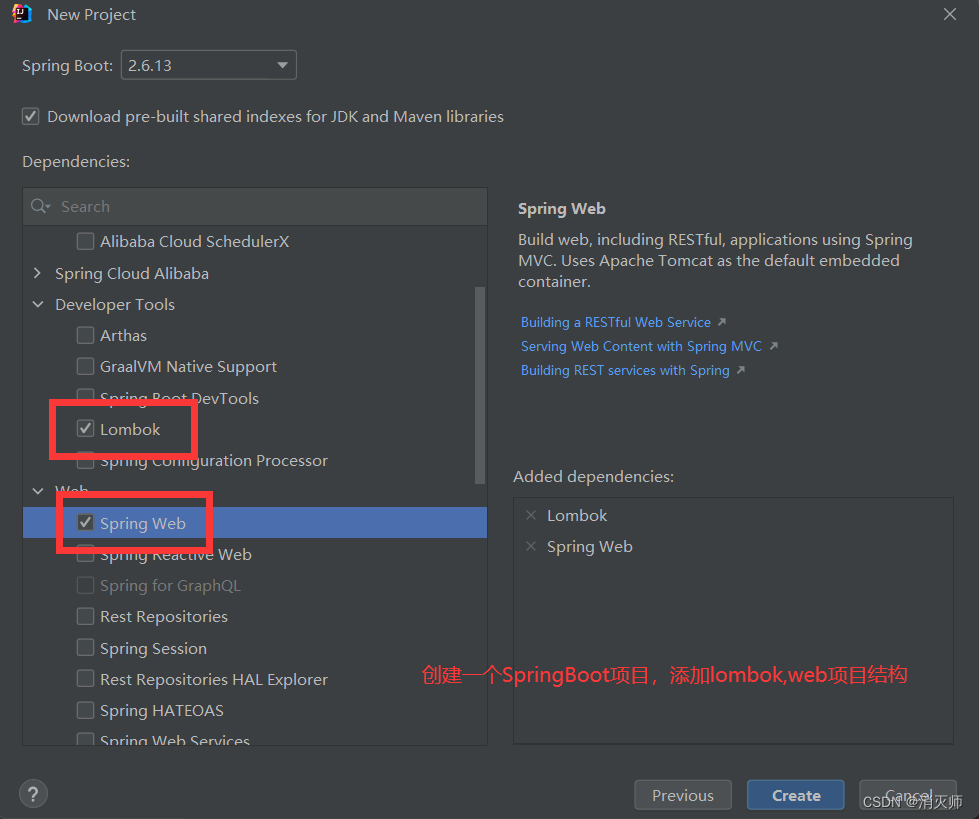Open Building REST services with Spring link
The image size is (979, 819).
625,370
